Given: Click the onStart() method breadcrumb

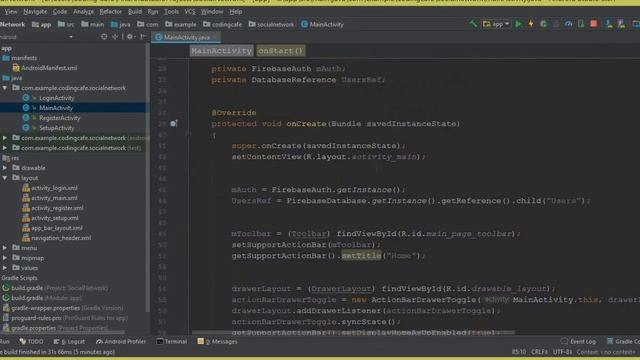Looking at the screenshot, I should tap(281, 51).
